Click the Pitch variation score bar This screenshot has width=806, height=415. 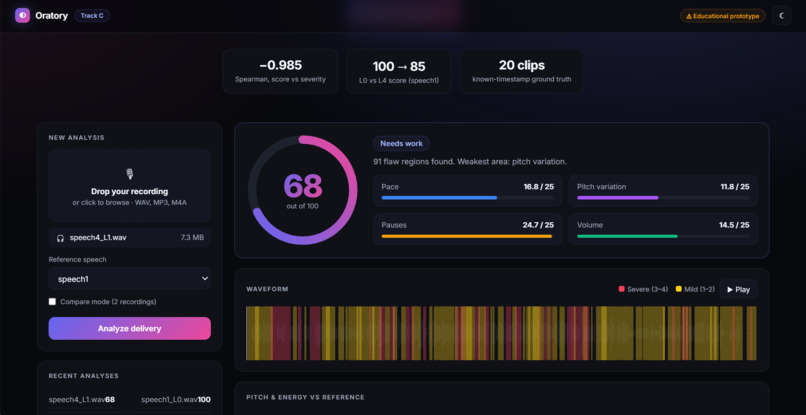[663, 197]
